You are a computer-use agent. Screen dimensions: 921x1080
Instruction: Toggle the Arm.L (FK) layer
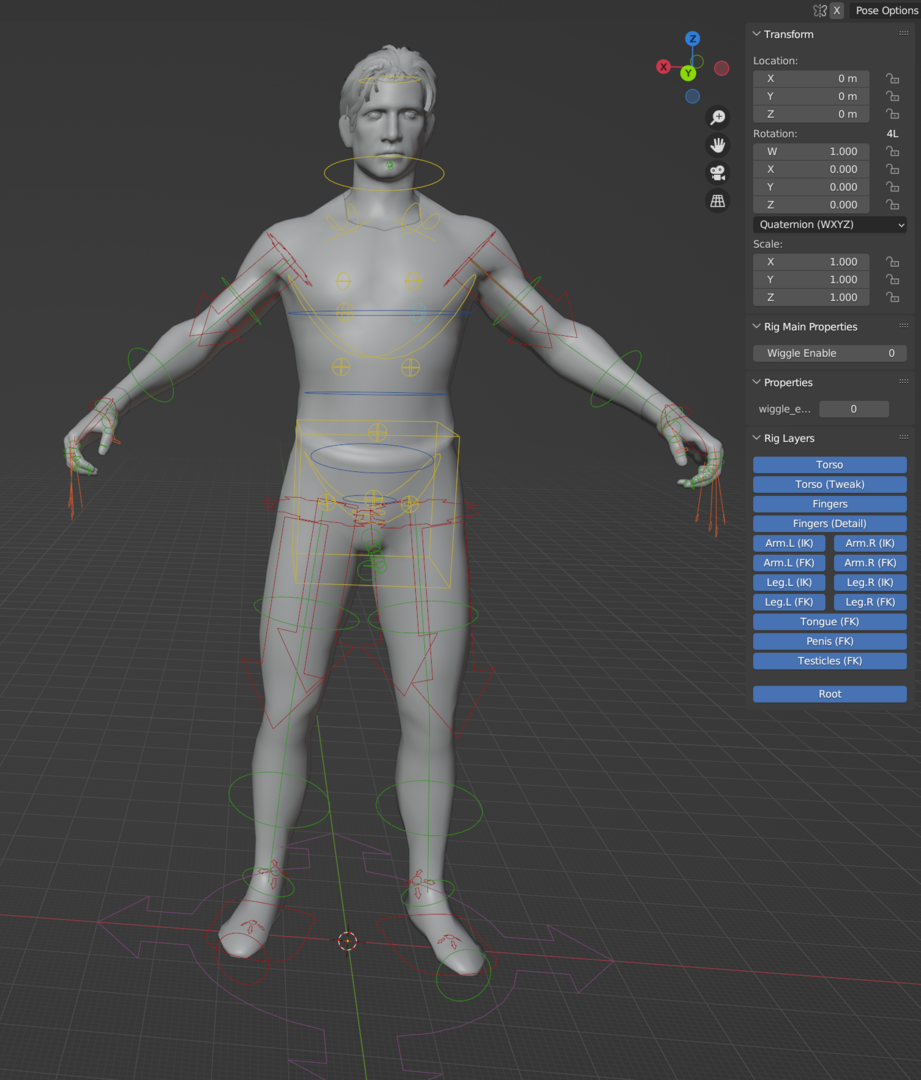tap(789, 563)
